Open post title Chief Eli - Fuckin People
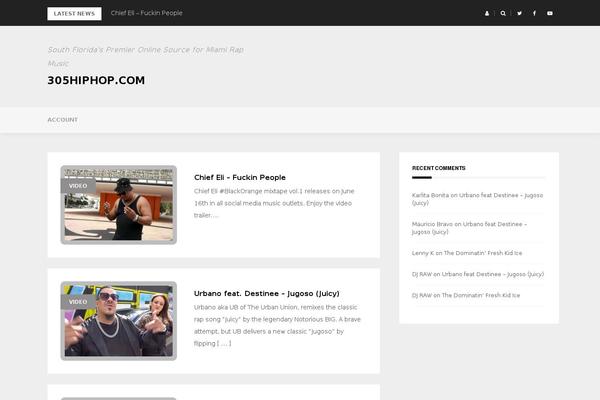600x400 pixels. coord(240,177)
